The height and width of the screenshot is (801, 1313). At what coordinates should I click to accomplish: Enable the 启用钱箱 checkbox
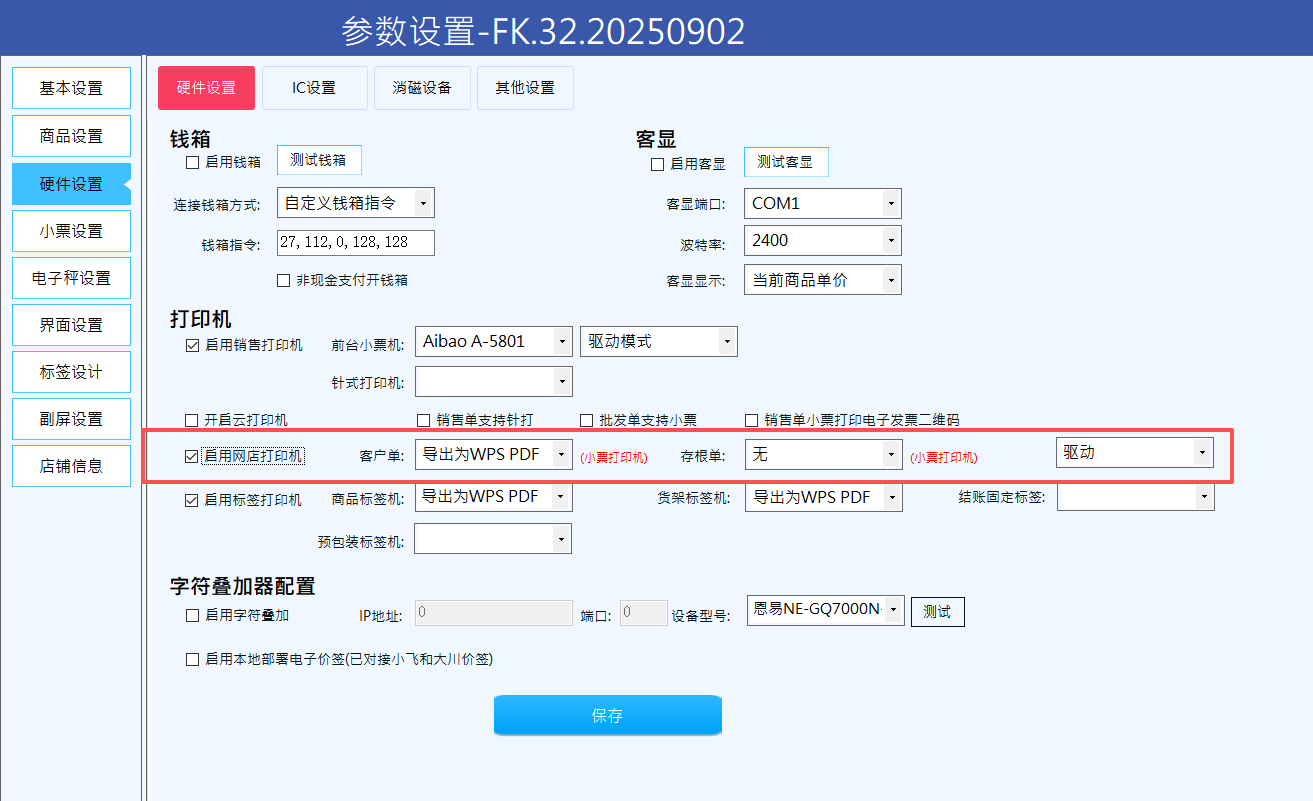[x=193, y=162]
